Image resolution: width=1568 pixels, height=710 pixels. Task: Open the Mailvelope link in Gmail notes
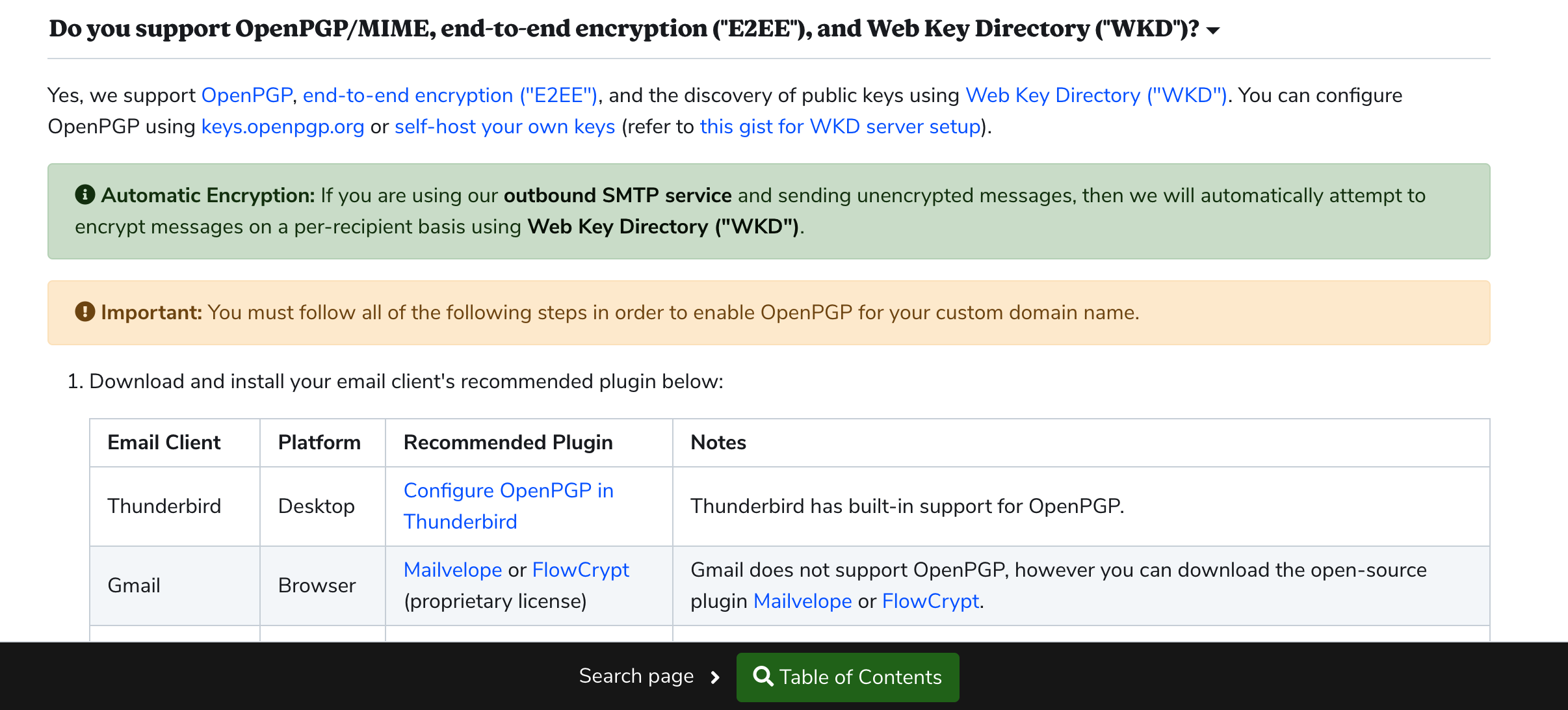[x=802, y=601]
